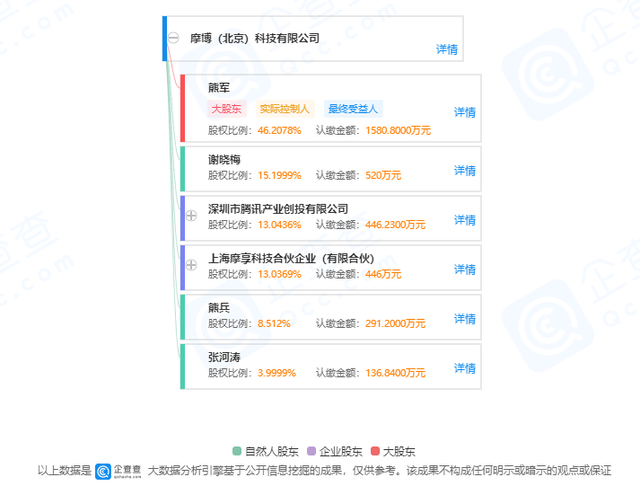
Task: Click the 520万元 subscribed amount
Action: click(x=383, y=175)
